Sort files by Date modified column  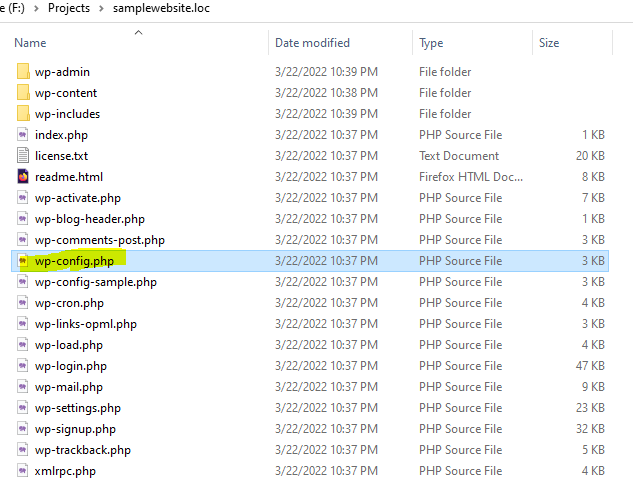(312, 43)
